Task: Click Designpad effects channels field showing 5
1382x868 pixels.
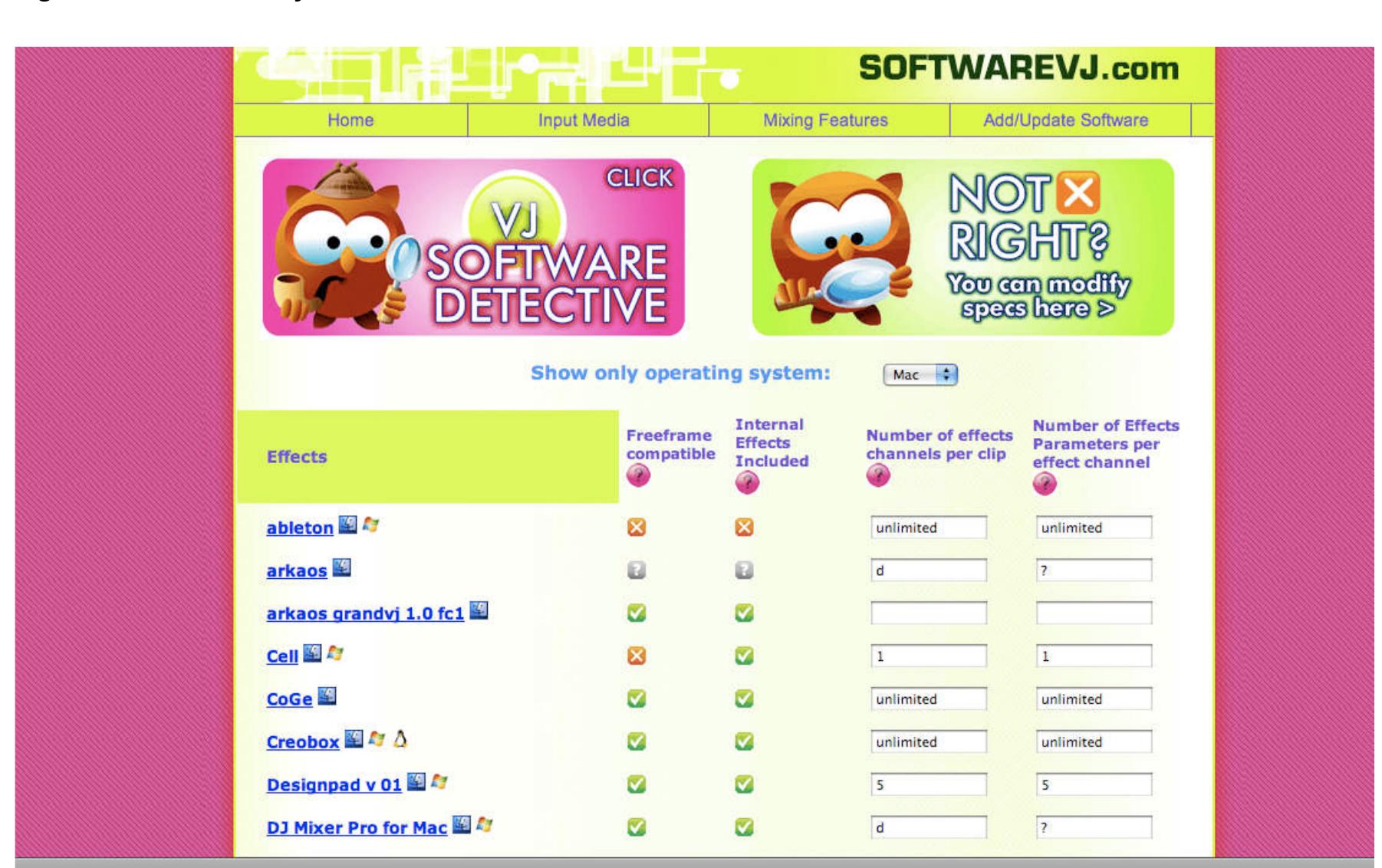Action: coord(928,785)
